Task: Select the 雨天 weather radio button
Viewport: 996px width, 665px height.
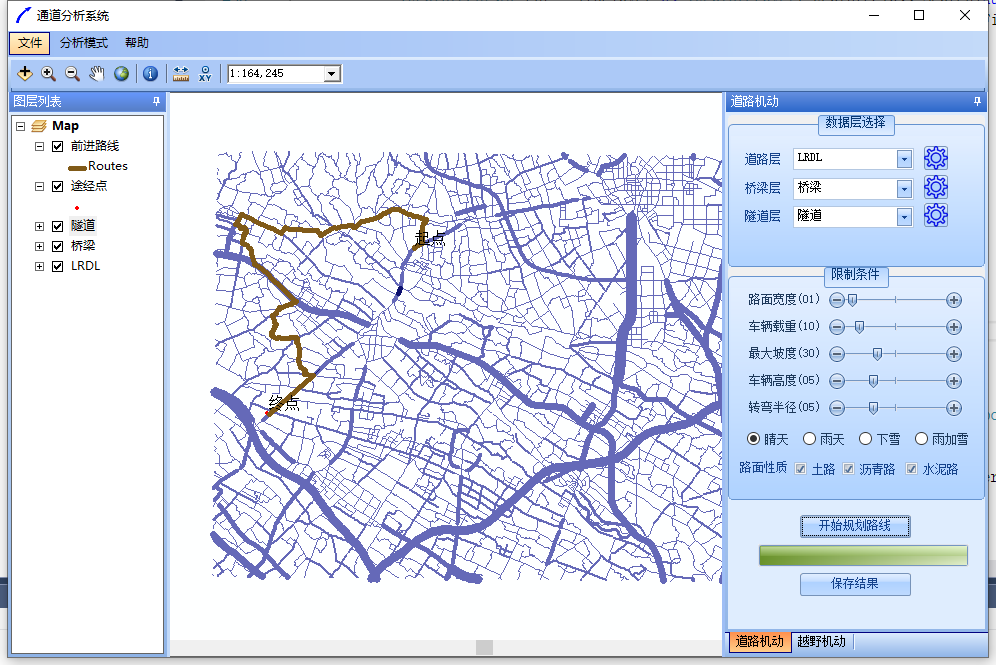Action: click(810, 439)
